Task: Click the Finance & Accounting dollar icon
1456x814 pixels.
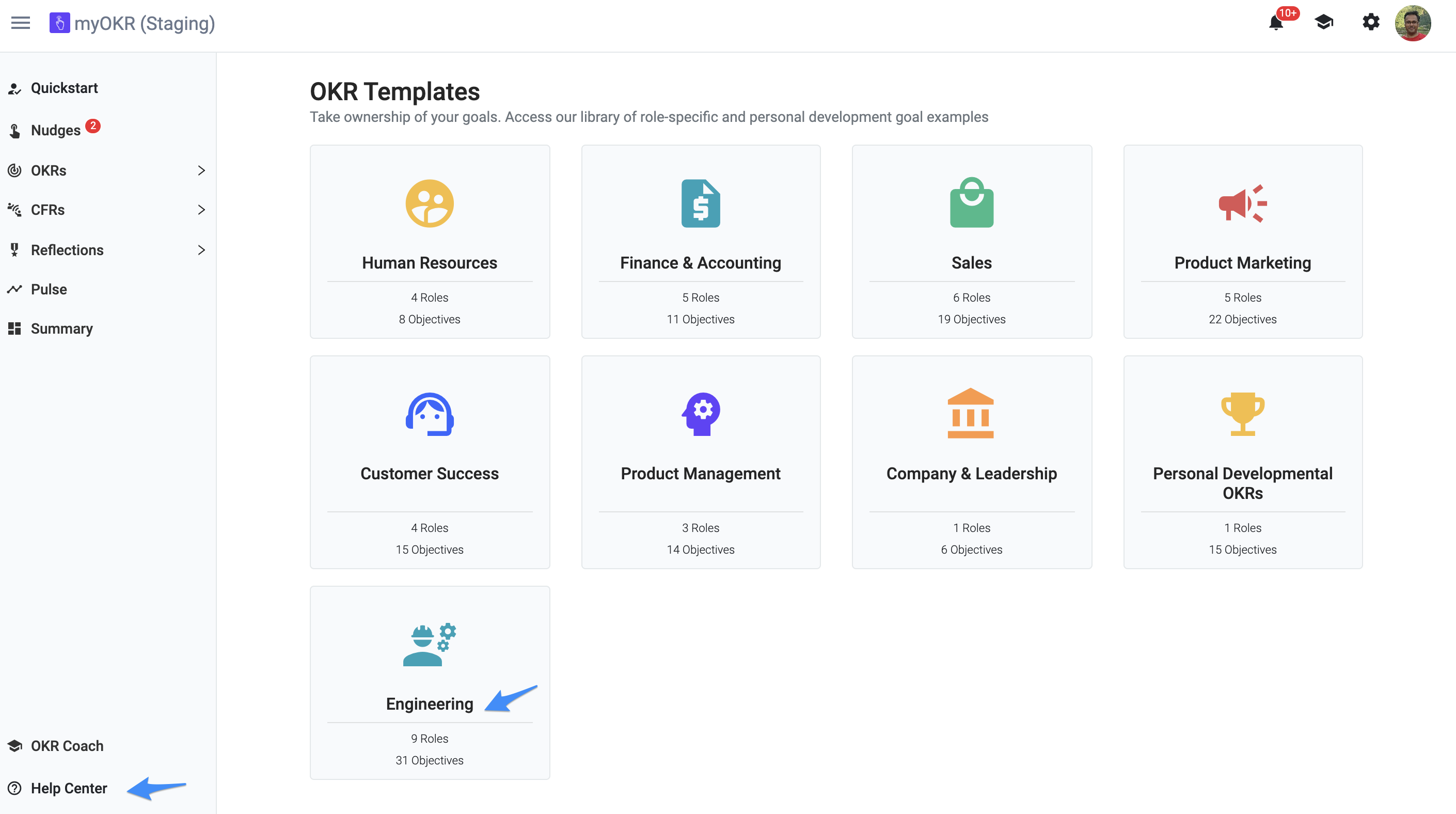Action: 700,203
